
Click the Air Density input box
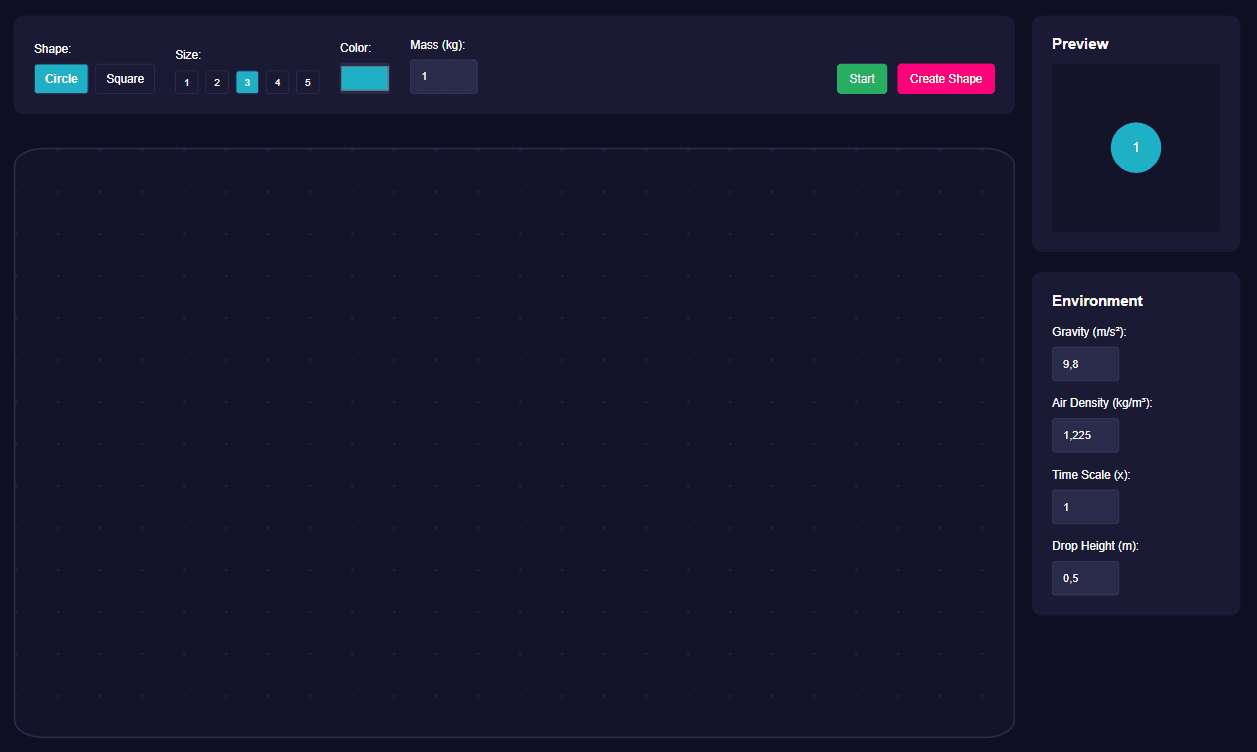pyautogui.click(x=1085, y=435)
